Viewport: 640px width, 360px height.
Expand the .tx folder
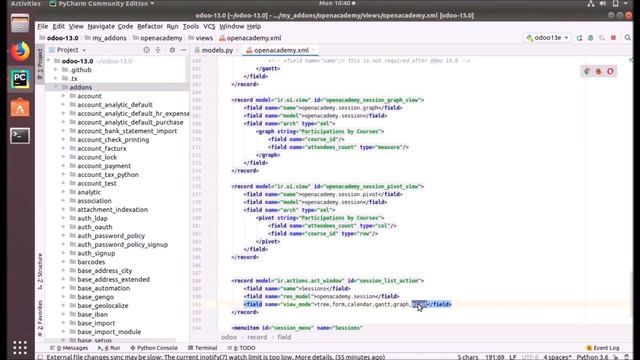[56, 78]
